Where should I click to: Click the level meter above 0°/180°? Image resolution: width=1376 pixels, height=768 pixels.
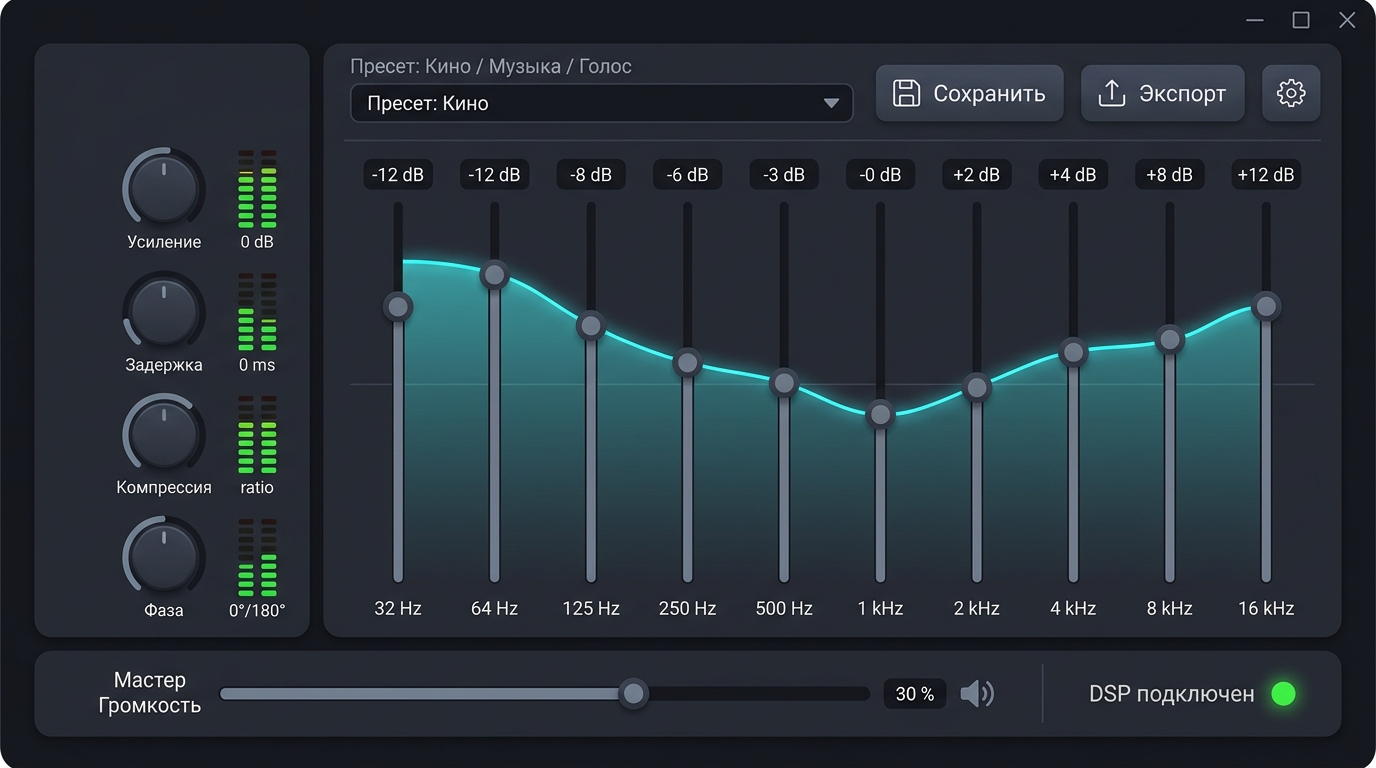[257, 558]
